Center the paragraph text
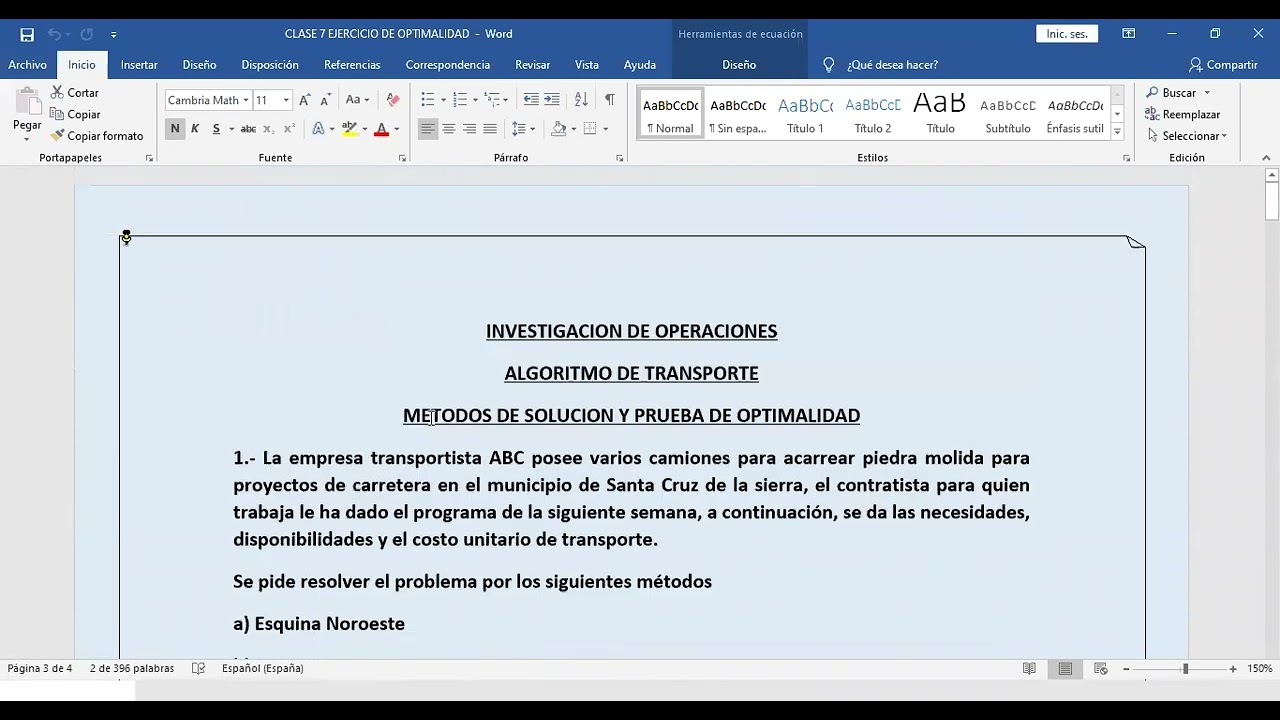Image resolution: width=1280 pixels, height=720 pixels. click(x=449, y=129)
